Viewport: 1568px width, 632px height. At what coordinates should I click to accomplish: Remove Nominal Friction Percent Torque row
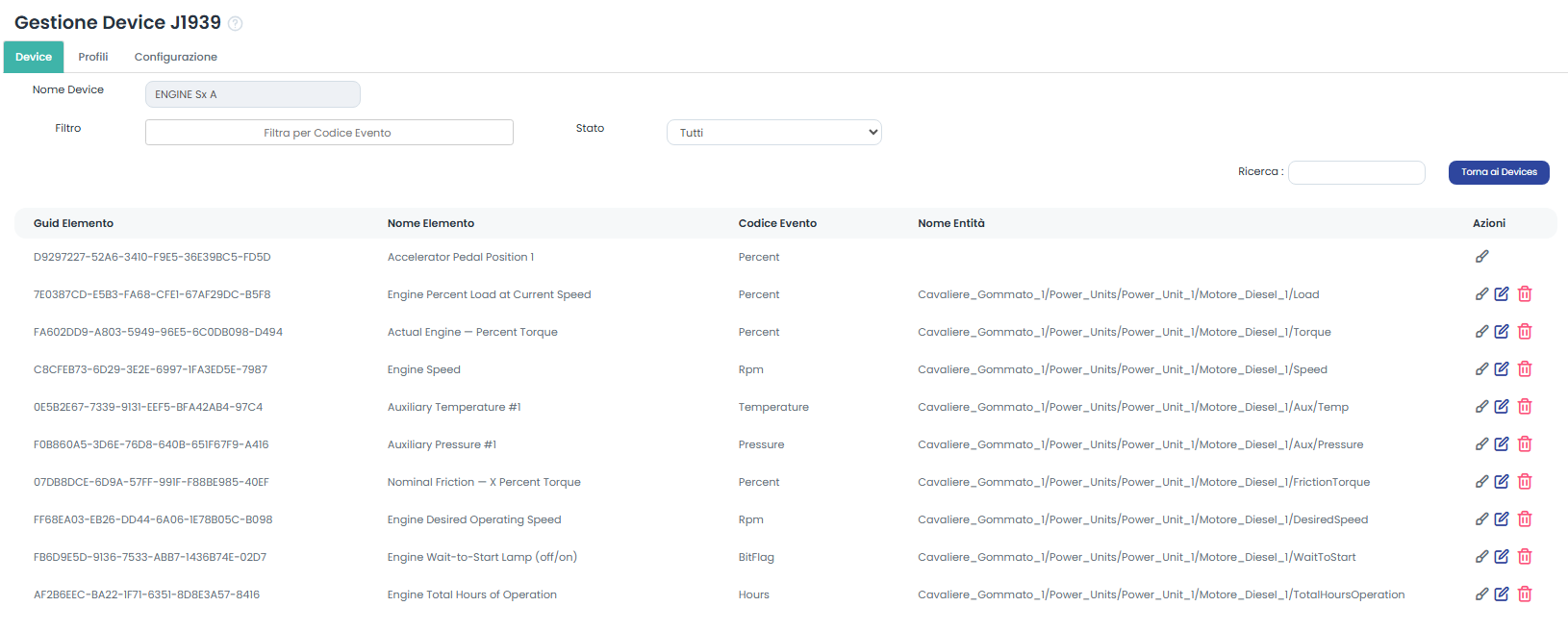point(1525,482)
